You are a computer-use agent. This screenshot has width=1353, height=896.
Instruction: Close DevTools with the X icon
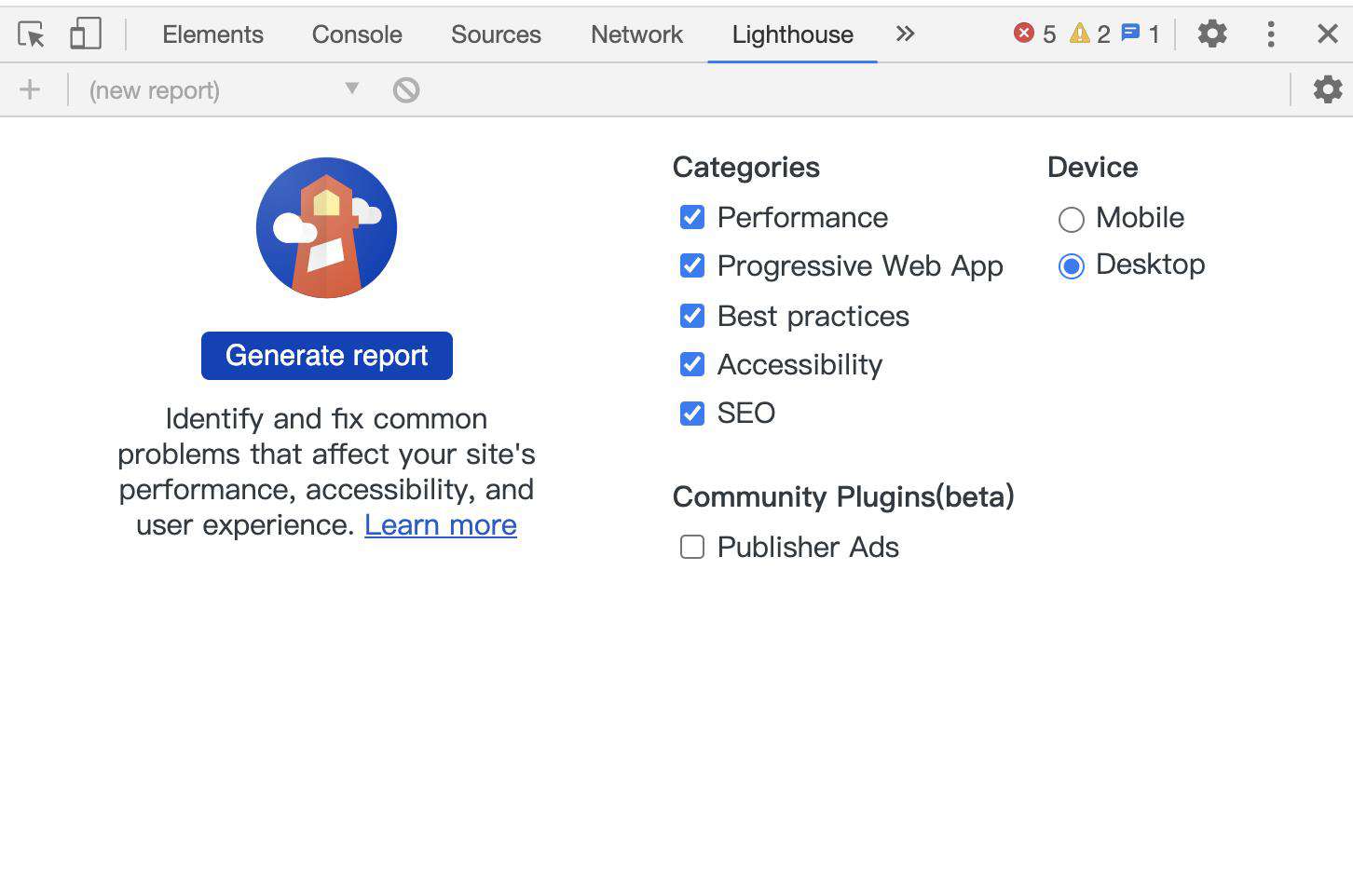(1328, 34)
